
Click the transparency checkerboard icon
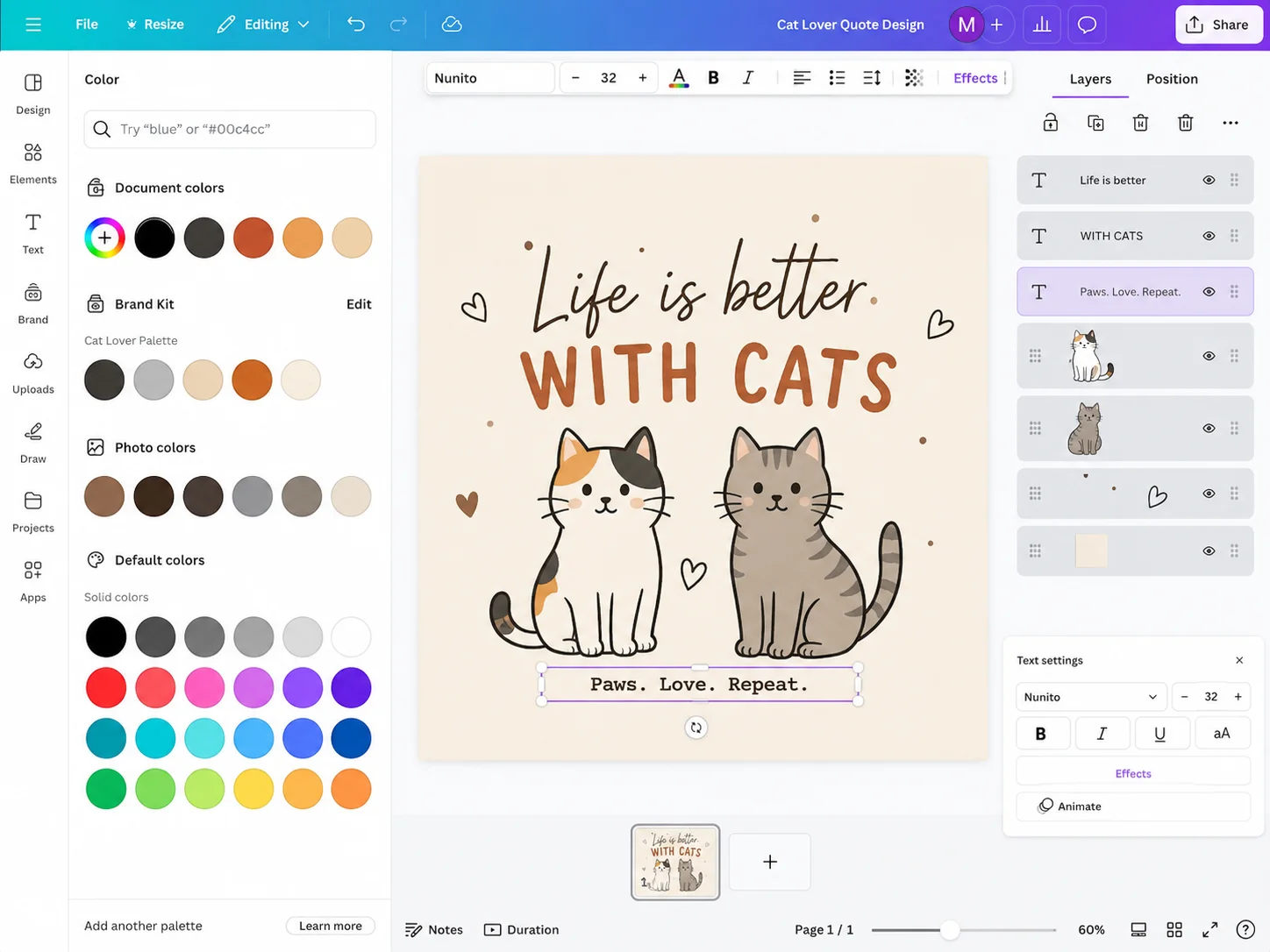914,78
